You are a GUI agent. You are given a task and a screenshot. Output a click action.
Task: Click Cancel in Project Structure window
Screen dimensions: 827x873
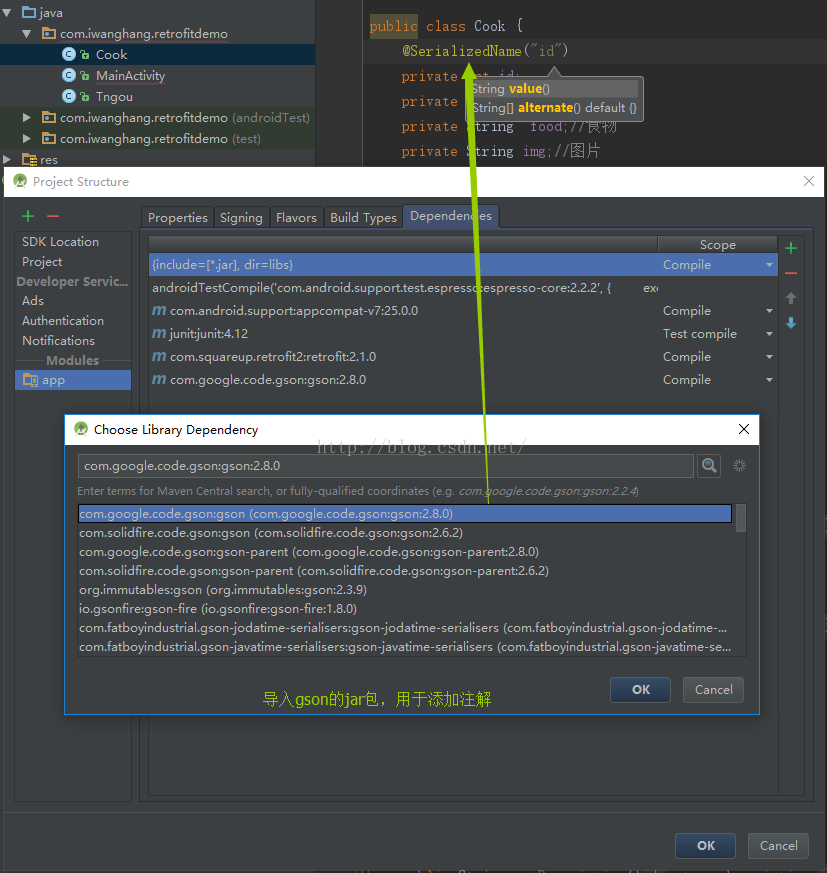click(779, 846)
